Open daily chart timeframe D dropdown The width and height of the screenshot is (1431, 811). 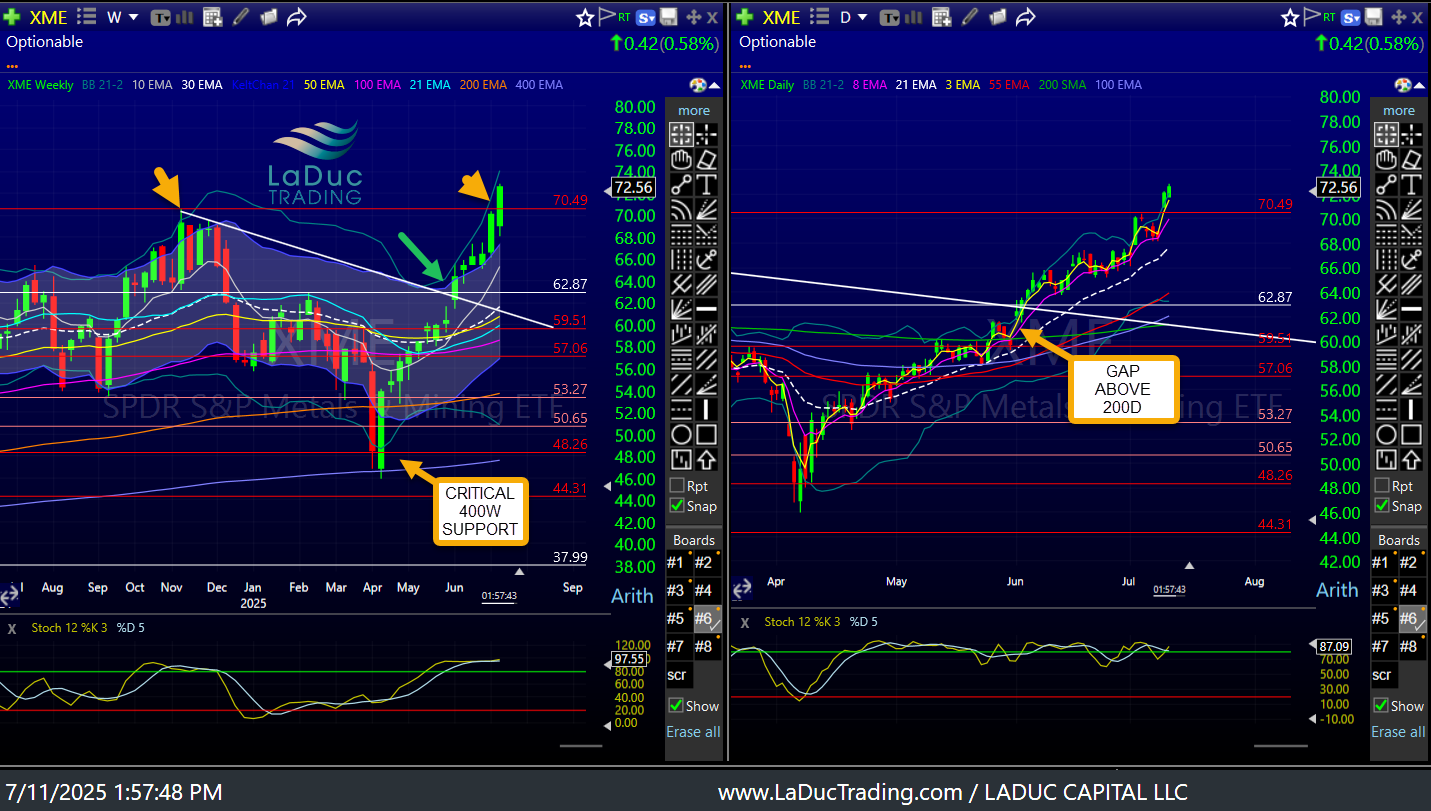coord(856,17)
